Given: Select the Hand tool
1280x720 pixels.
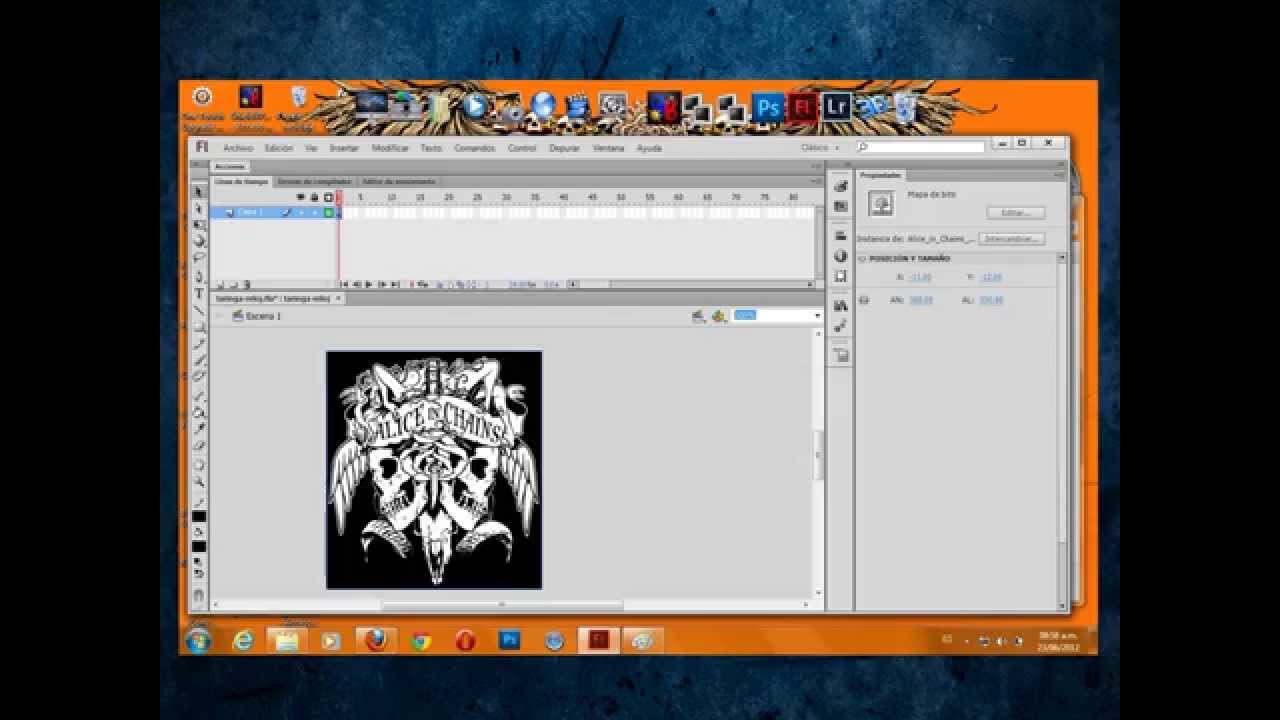Looking at the screenshot, I should [x=199, y=465].
